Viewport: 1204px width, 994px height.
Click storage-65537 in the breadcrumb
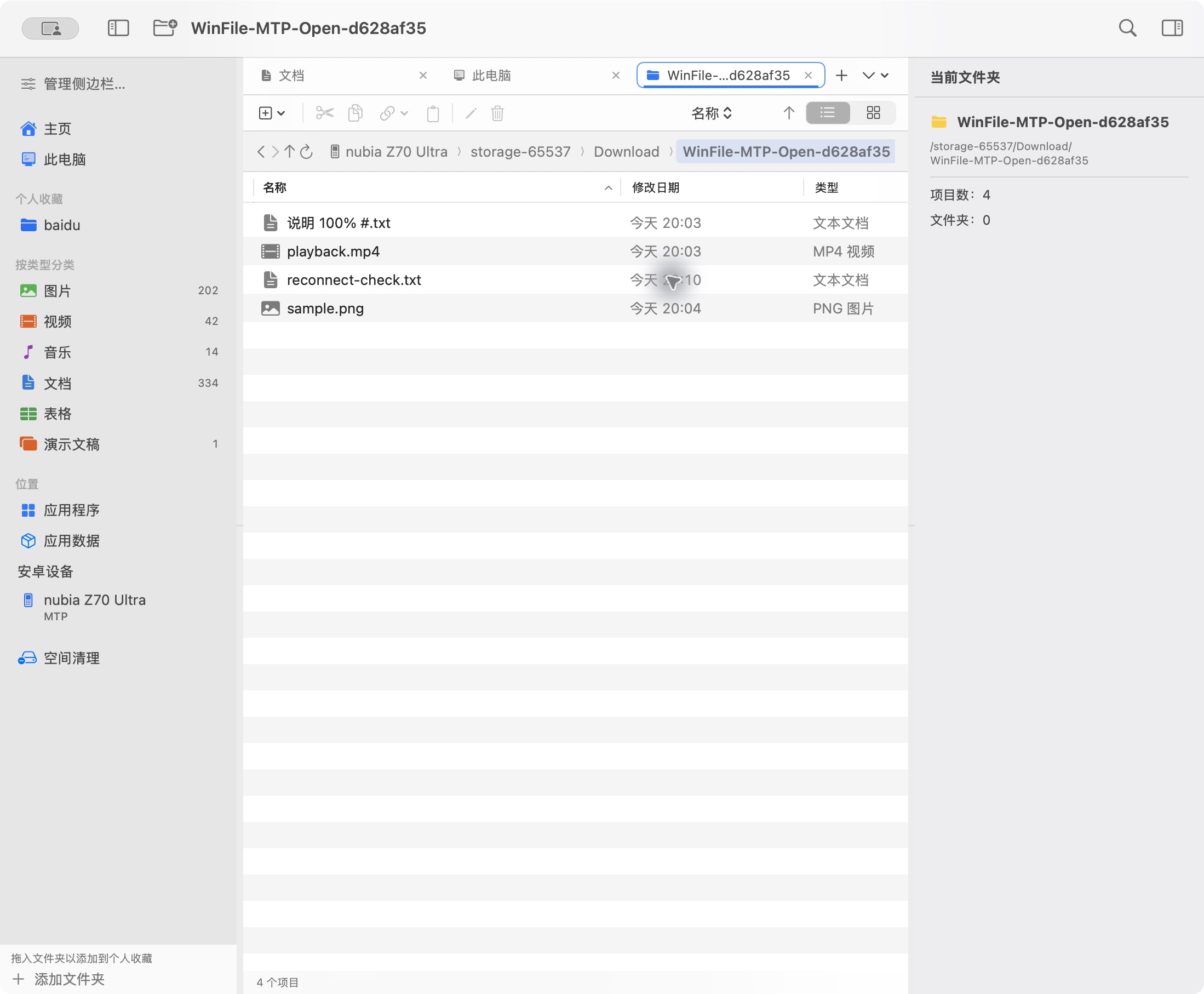pyautogui.click(x=520, y=152)
